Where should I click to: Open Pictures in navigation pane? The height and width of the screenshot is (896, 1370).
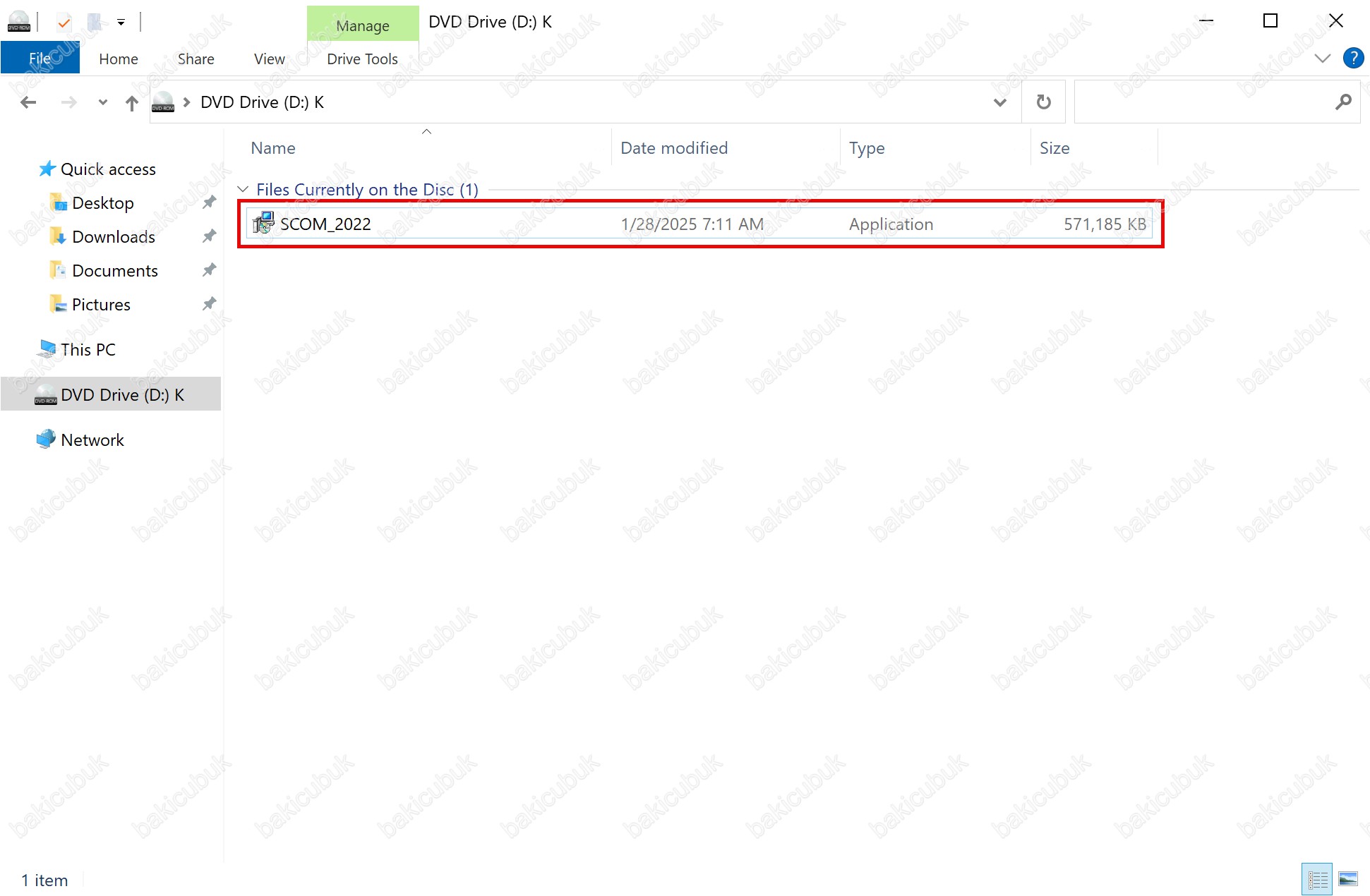(101, 305)
